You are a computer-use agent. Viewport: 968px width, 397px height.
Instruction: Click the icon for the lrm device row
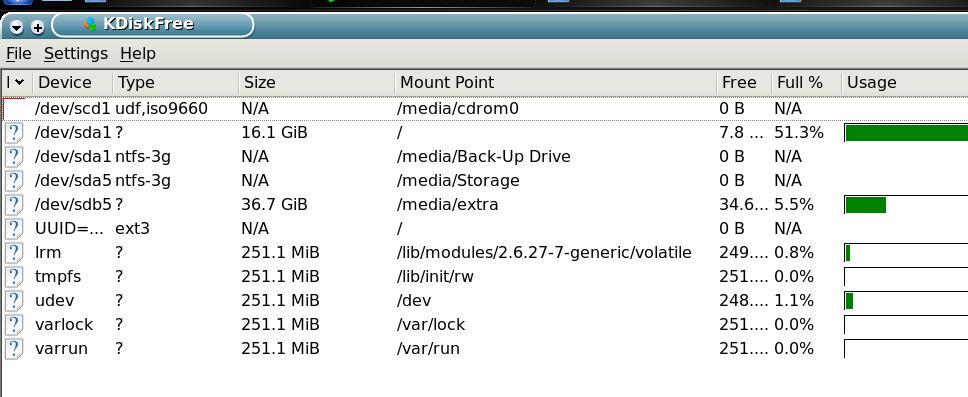click(x=14, y=253)
